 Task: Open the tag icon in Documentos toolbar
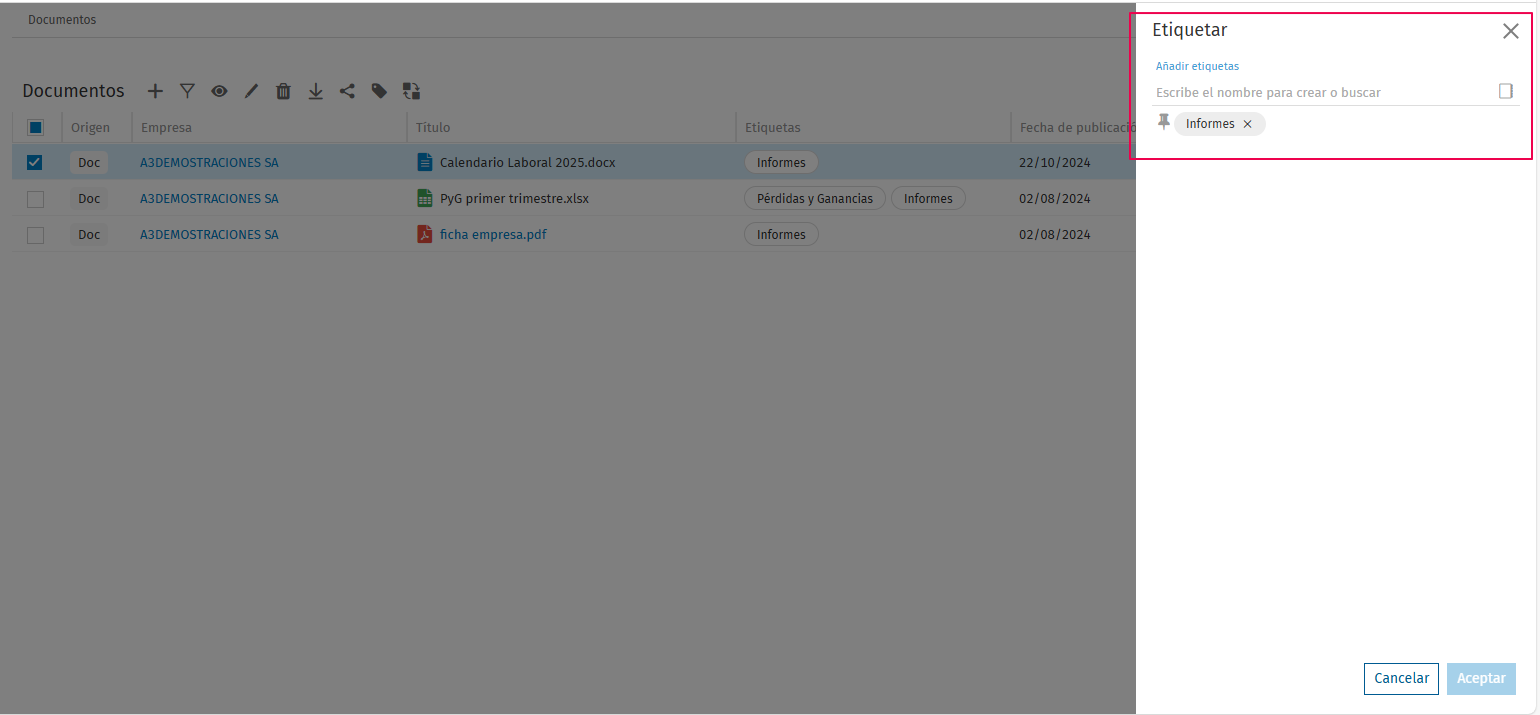379,91
